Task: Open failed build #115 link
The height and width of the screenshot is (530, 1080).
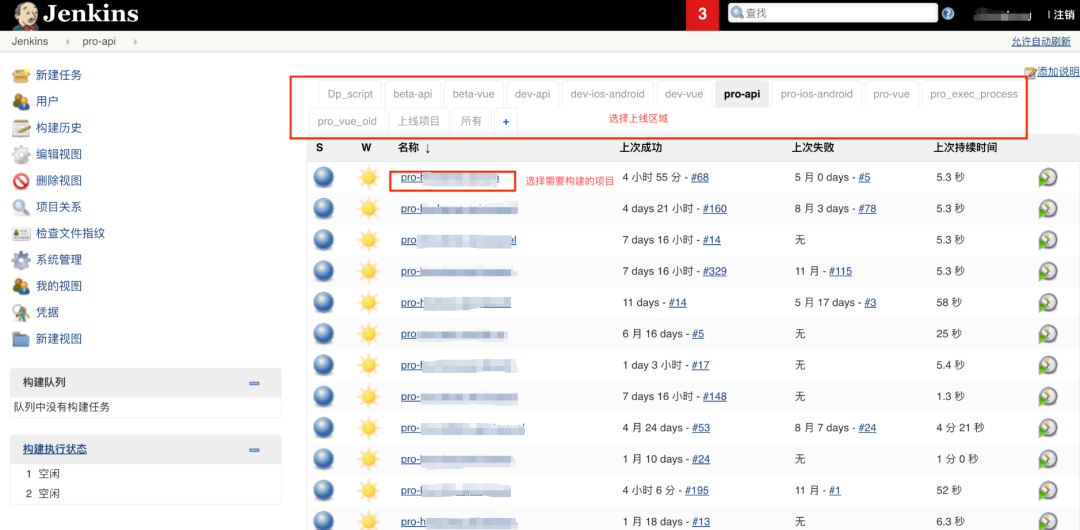Action: coord(840,271)
